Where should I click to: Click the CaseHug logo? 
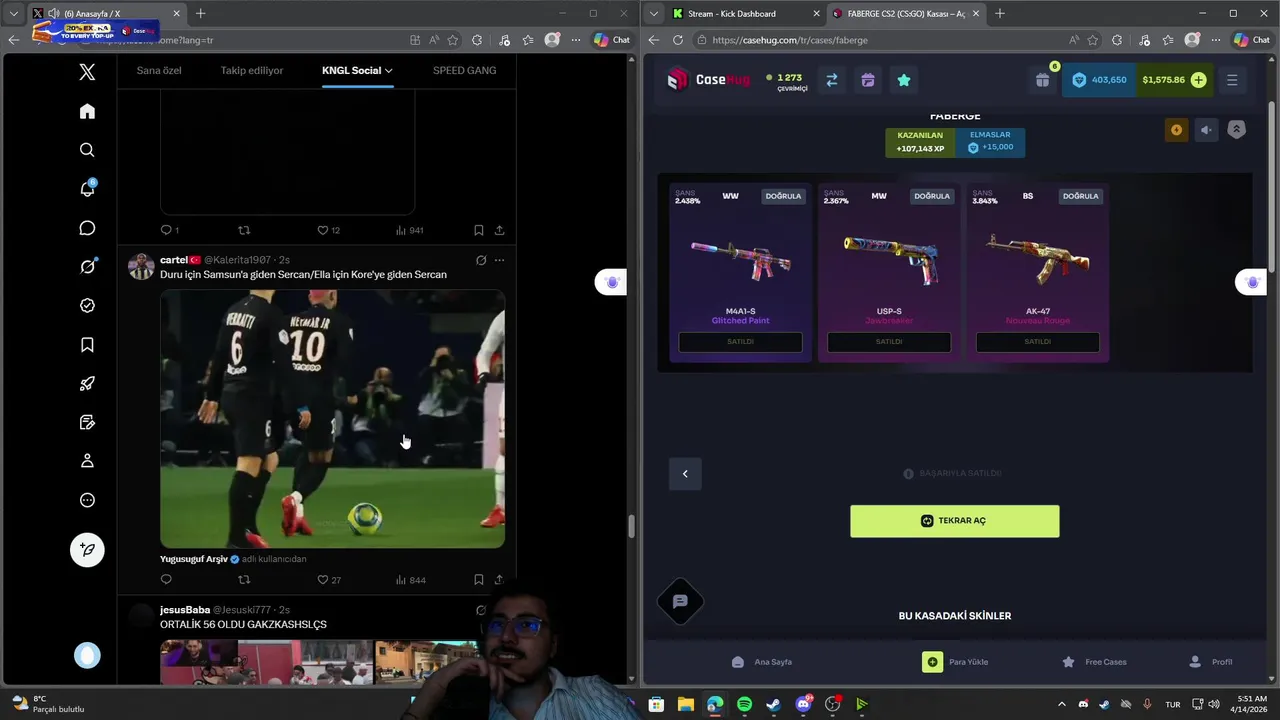708,80
